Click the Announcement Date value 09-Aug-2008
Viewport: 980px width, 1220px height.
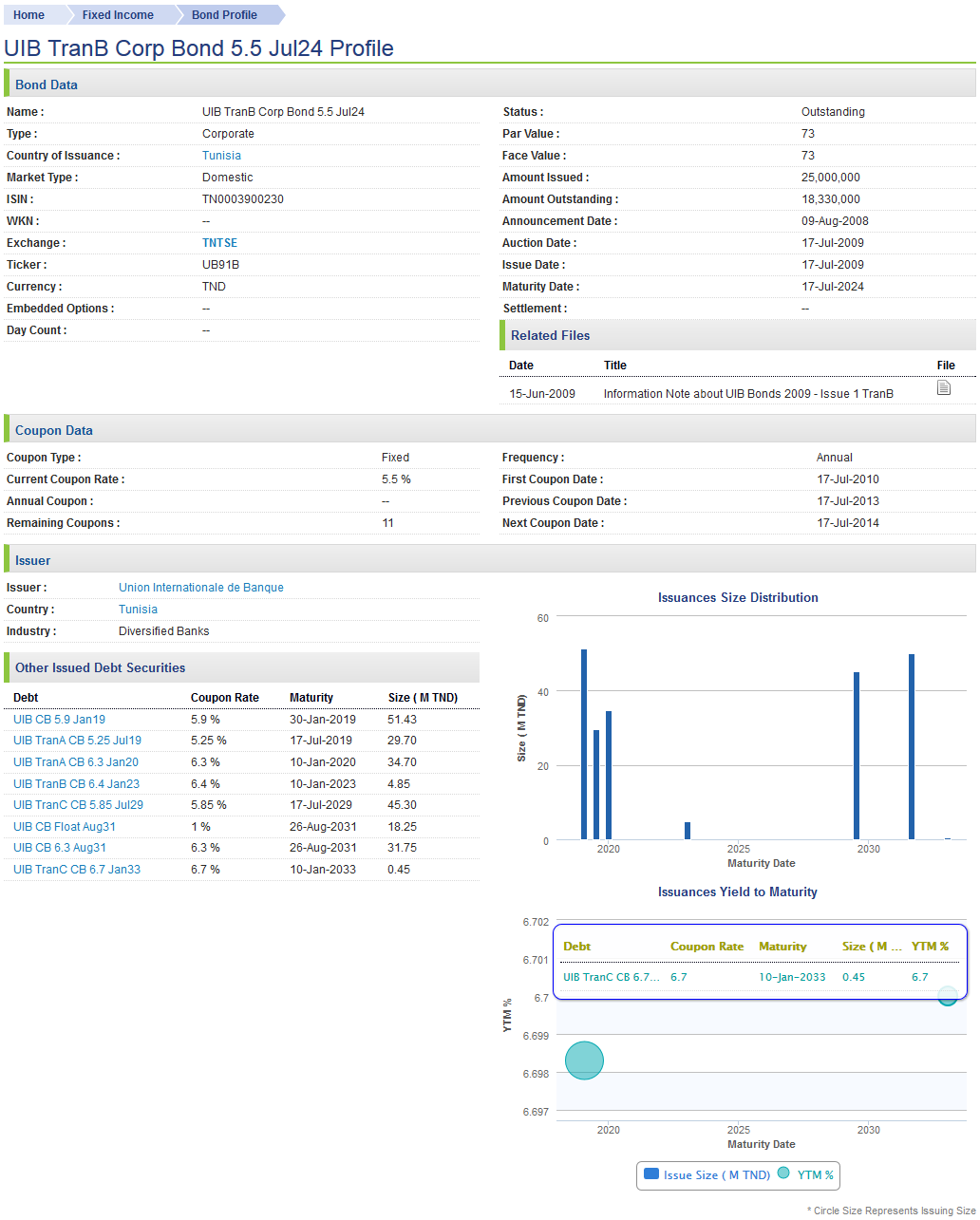[835, 221]
